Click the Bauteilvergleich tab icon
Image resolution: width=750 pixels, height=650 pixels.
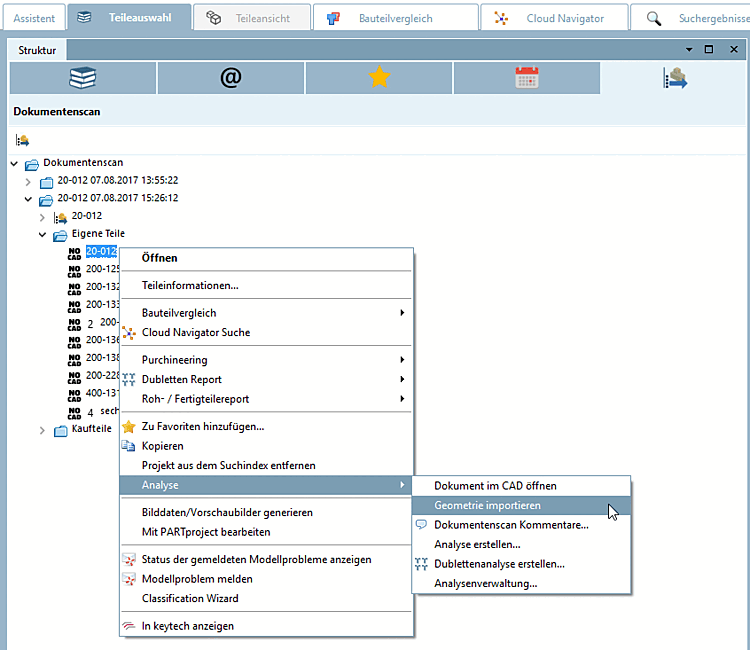(x=333, y=19)
